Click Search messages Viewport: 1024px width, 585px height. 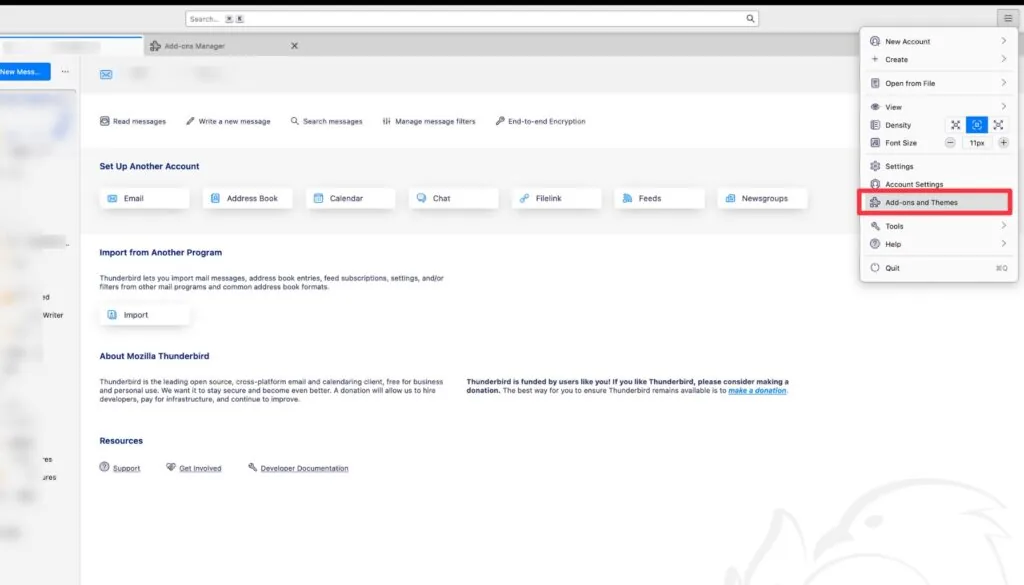tap(327, 121)
